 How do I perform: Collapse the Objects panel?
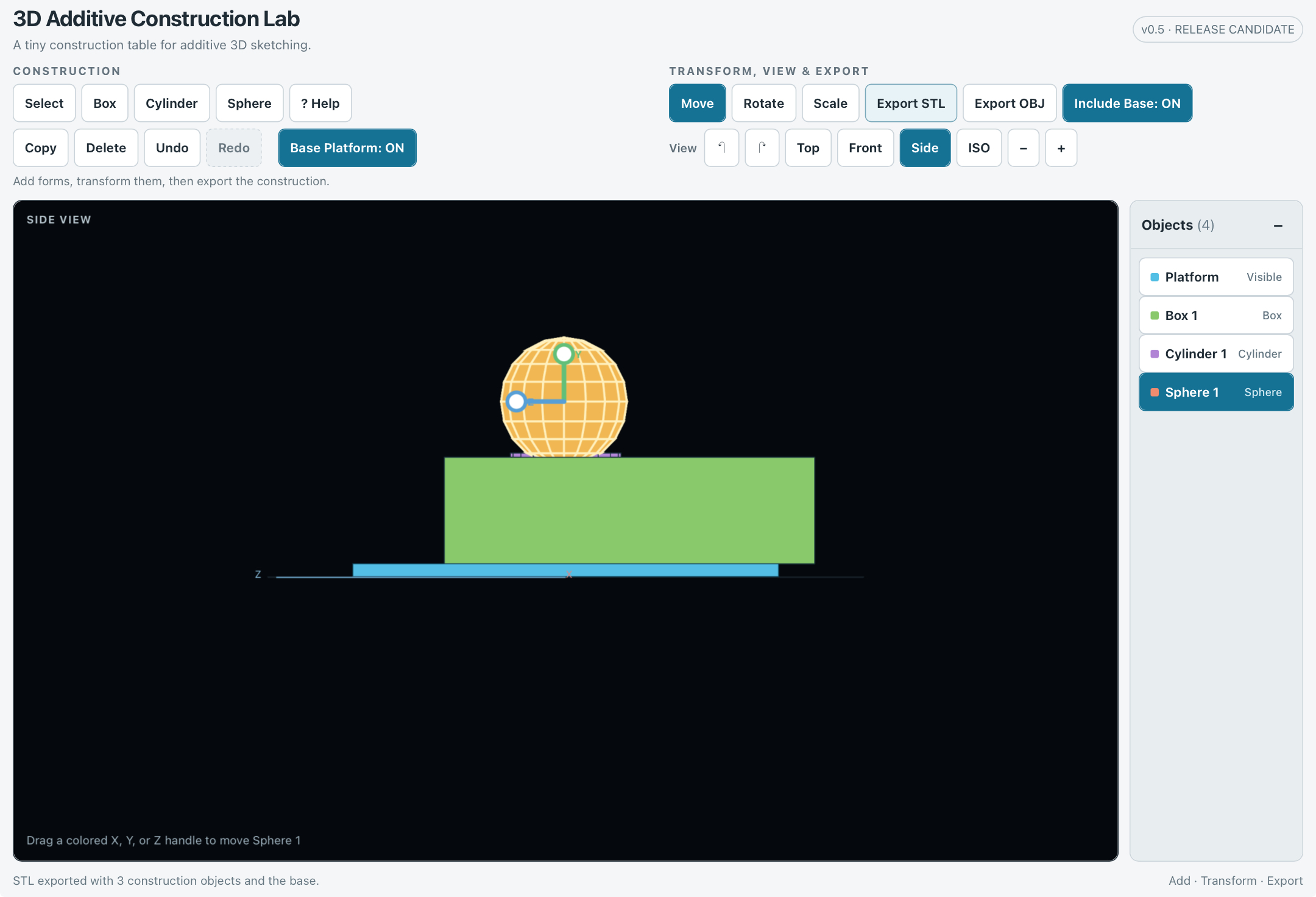pos(1278,225)
